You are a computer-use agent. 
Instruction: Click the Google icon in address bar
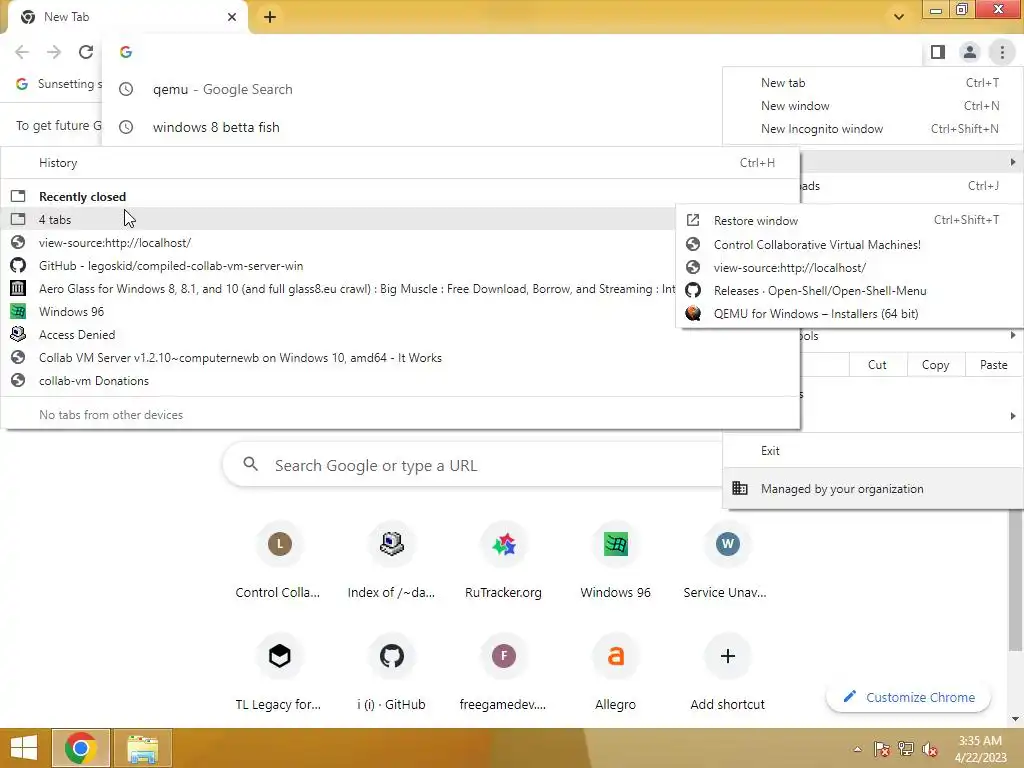[x=126, y=52]
